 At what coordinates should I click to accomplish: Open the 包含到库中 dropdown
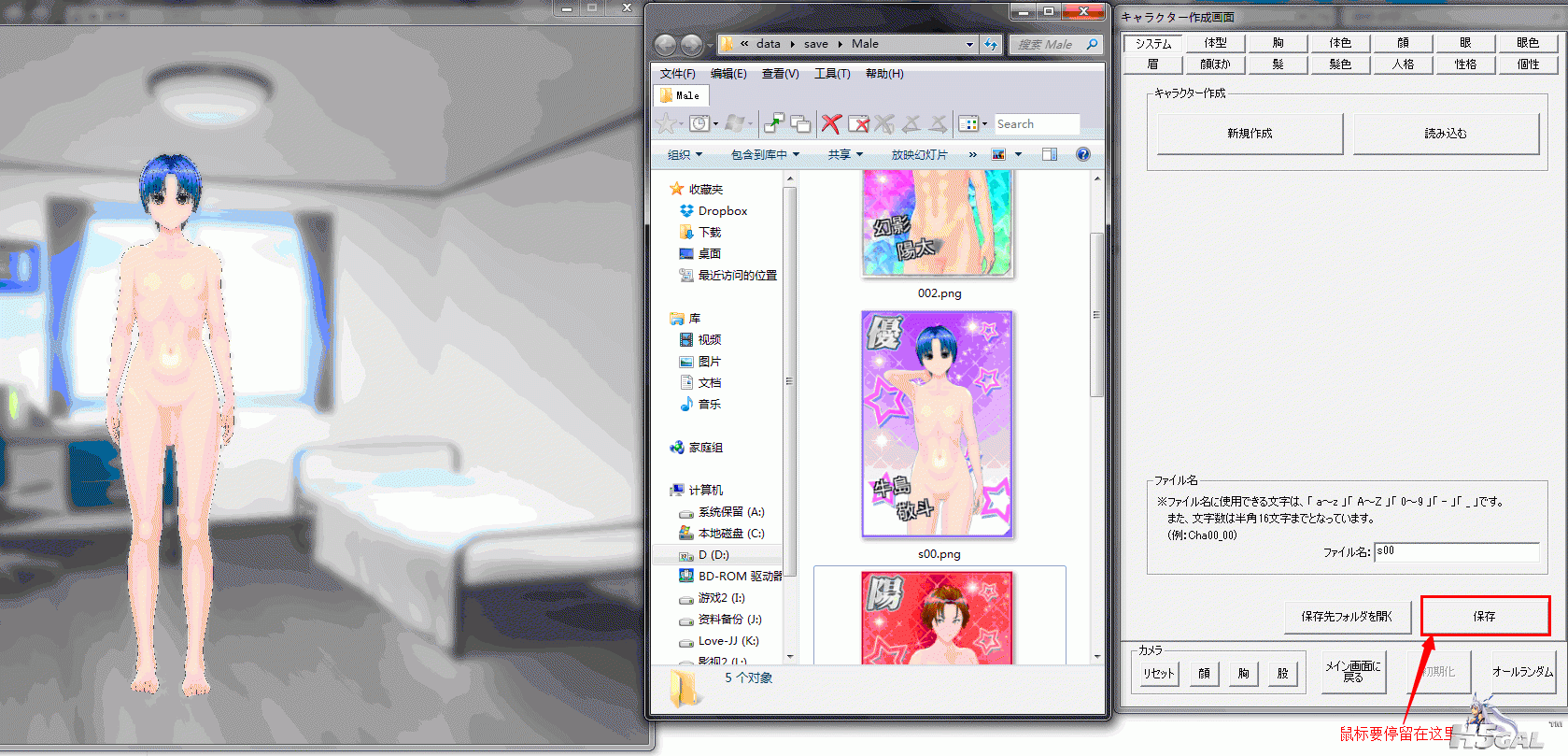pos(765,154)
